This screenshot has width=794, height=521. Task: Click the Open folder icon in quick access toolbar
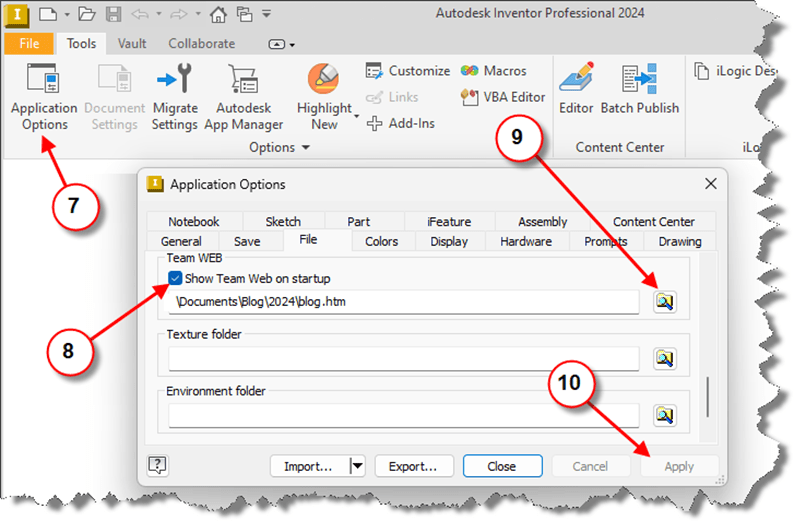click(x=87, y=14)
